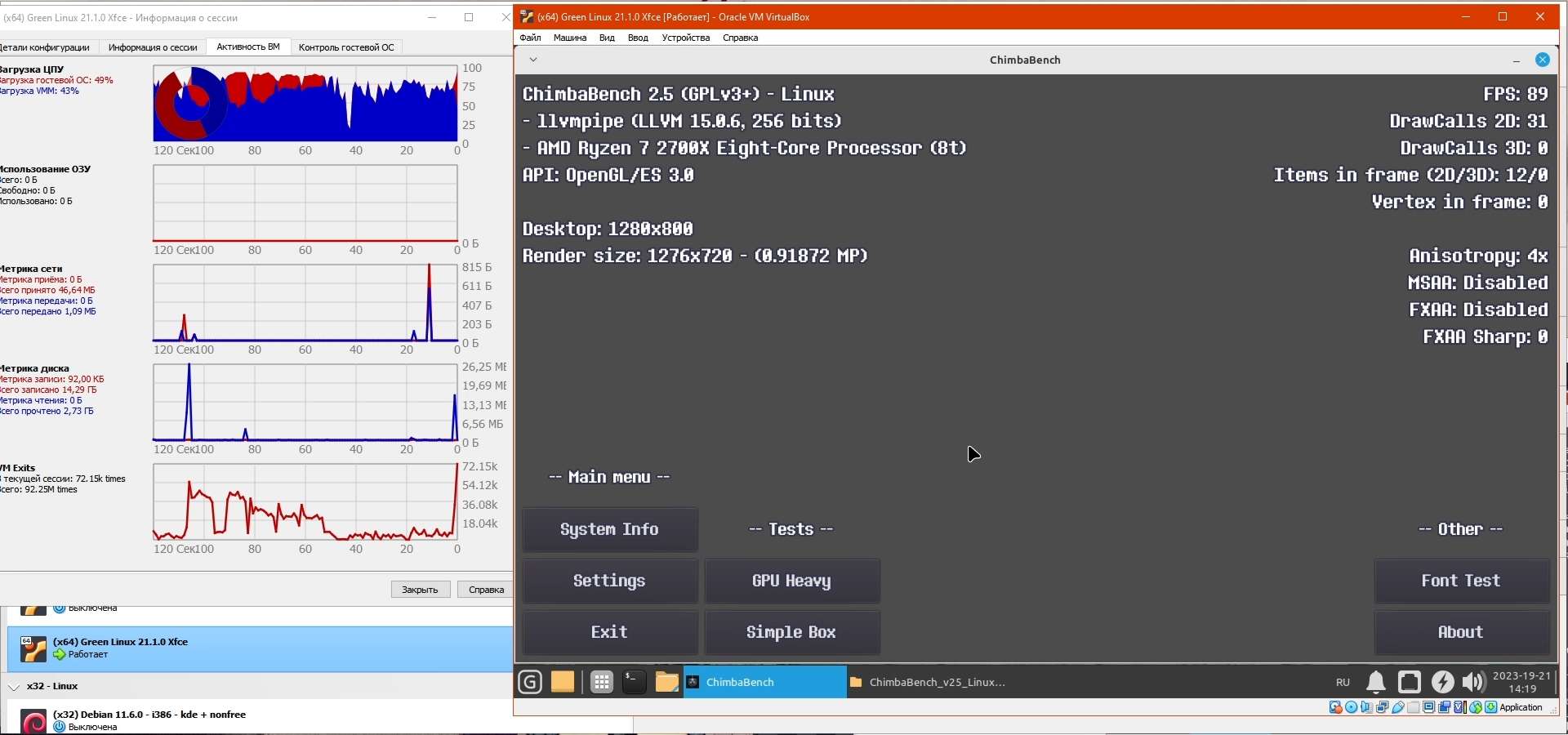Viewport: 1568px width, 735px height.
Task: Switch to Контроль гостевой ОС tab
Action: coord(346,47)
